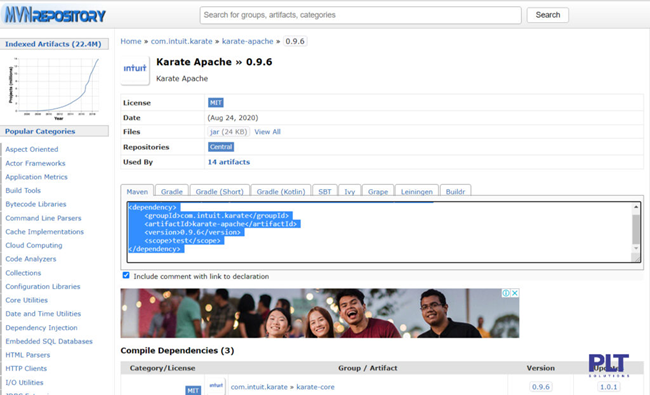Screen dimensions: 650x395
Task: Click the Version column header
Action: click(541, 368)
